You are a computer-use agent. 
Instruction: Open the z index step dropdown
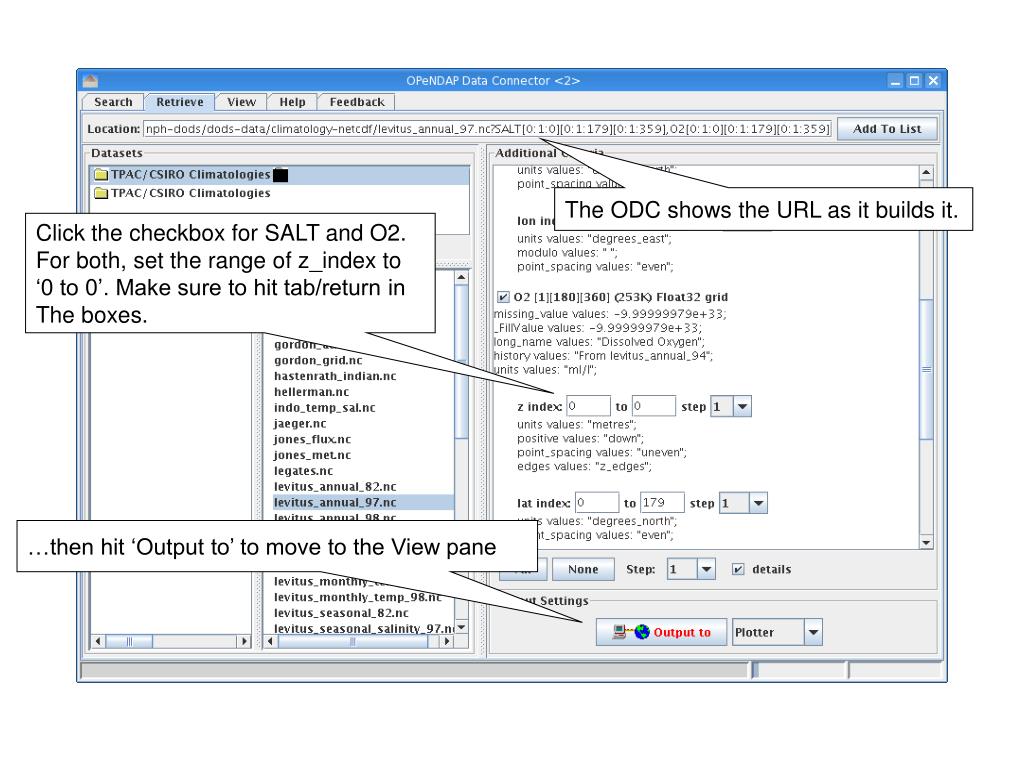tap(743, 406)
